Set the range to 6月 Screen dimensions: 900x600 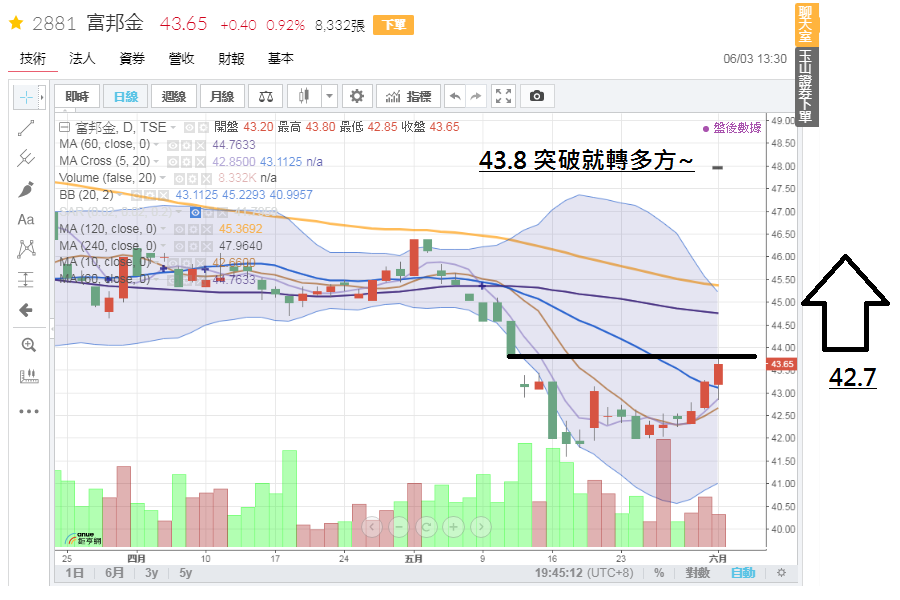tap(114, 573)
